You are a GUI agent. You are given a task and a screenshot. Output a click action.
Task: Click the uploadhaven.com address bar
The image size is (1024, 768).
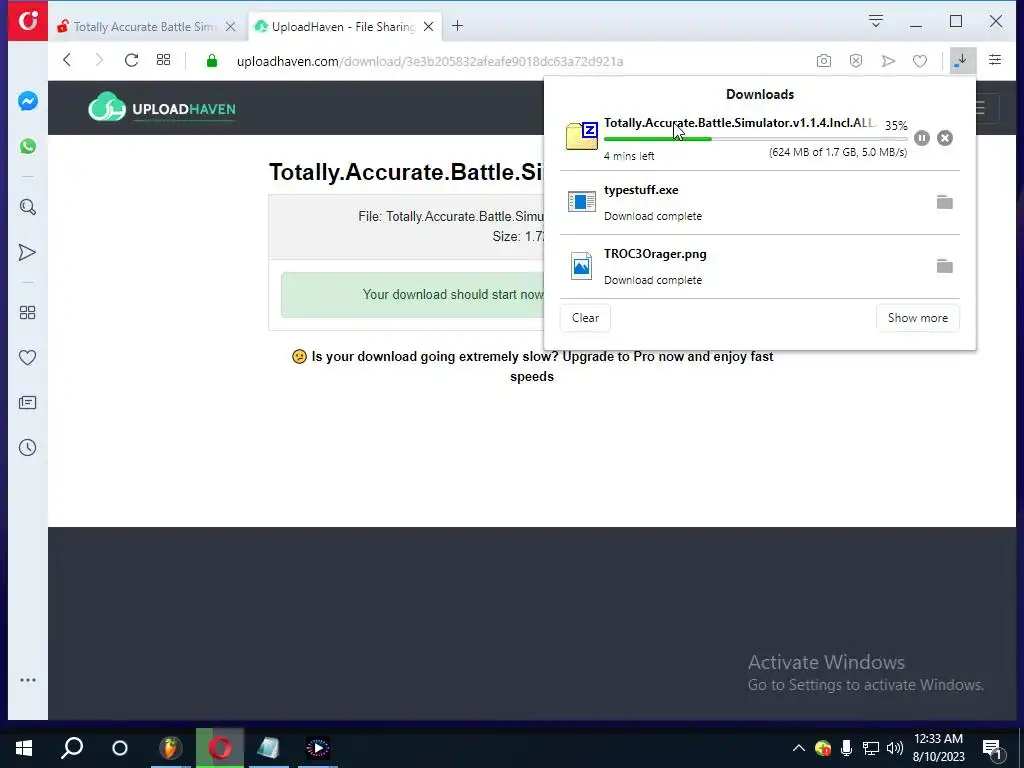coord(430,61)
